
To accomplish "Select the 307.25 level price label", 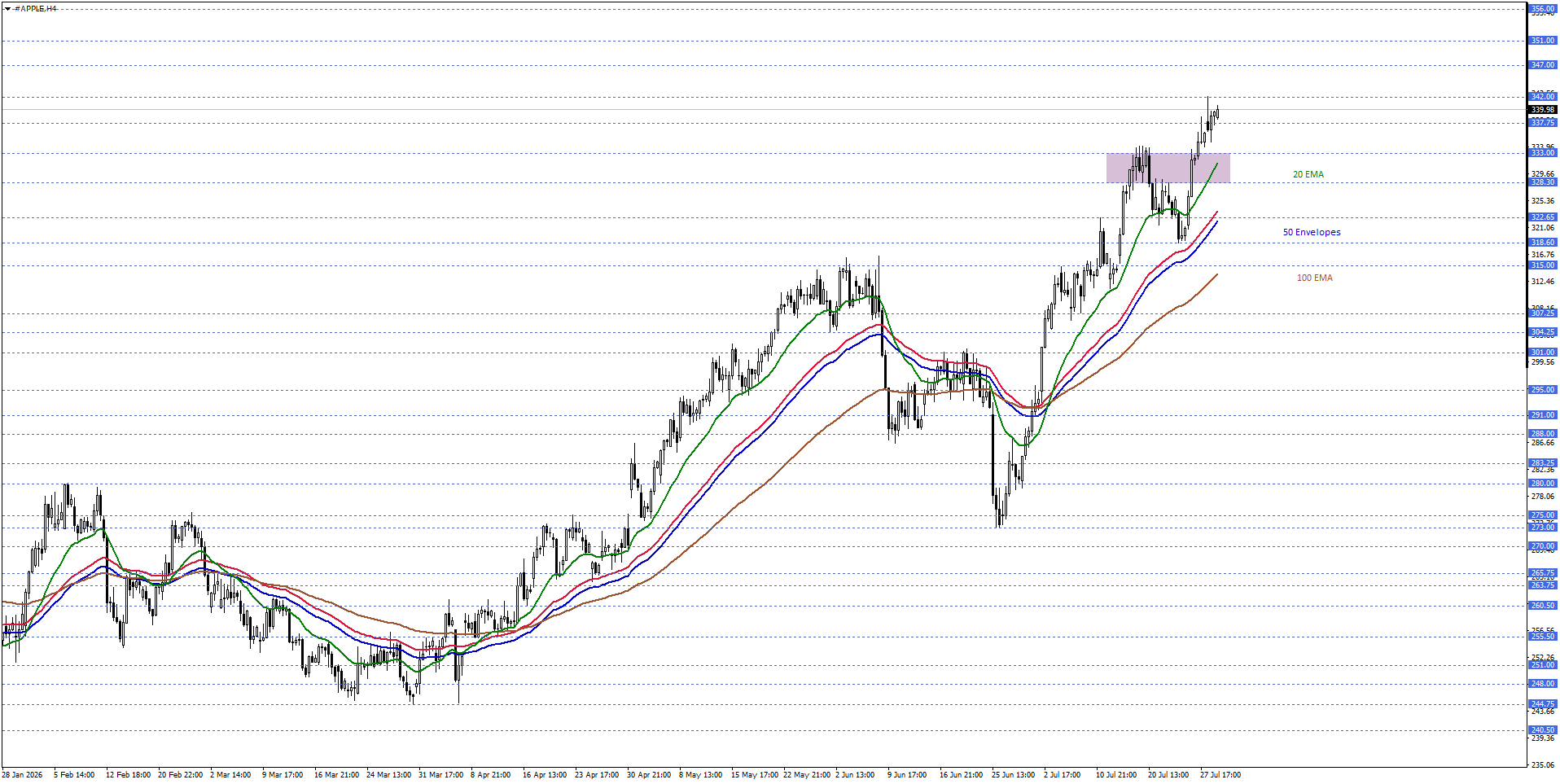I will point(1543,313).
